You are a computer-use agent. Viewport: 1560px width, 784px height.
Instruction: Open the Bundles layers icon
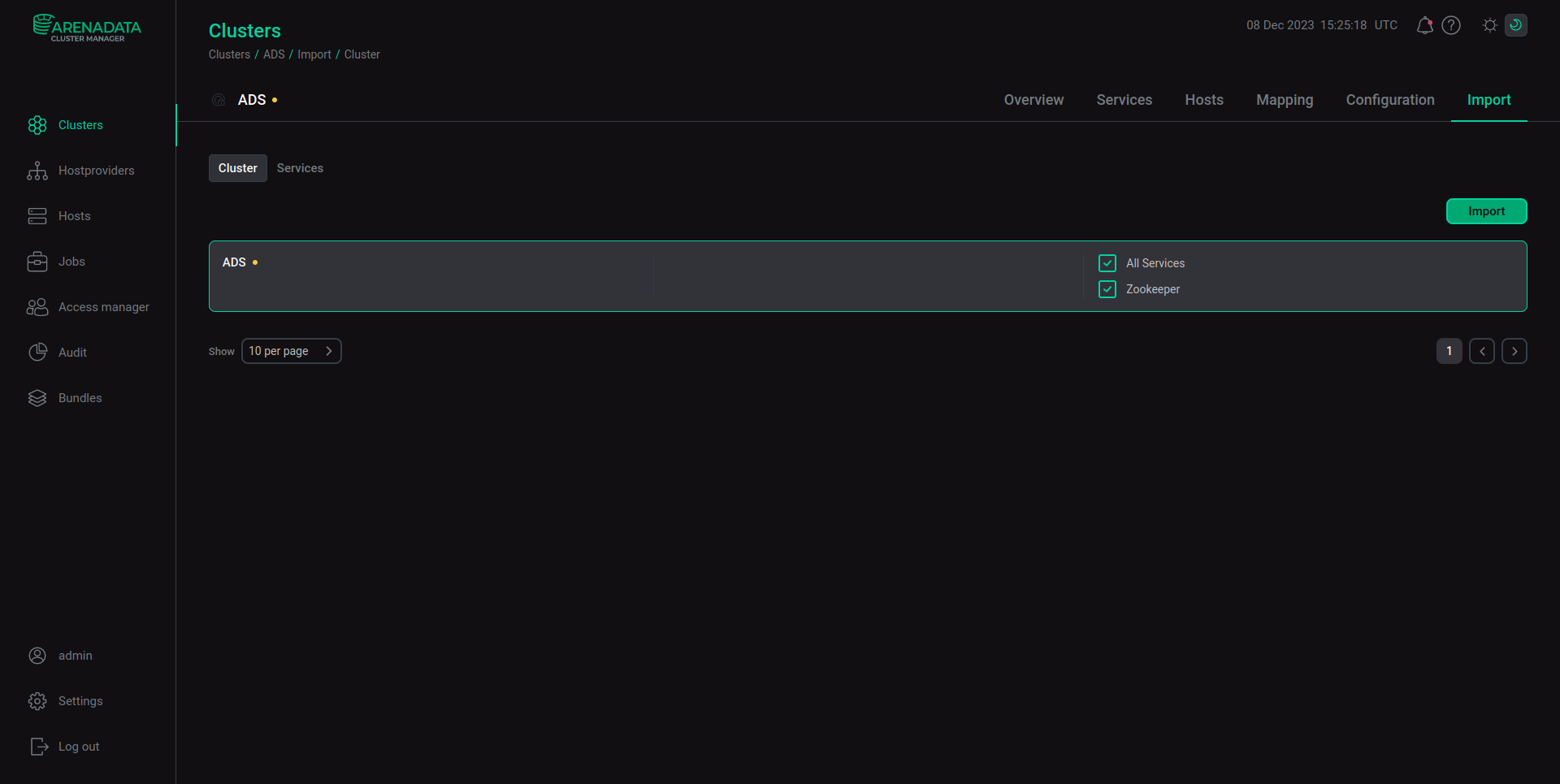(x=37, y=398)
